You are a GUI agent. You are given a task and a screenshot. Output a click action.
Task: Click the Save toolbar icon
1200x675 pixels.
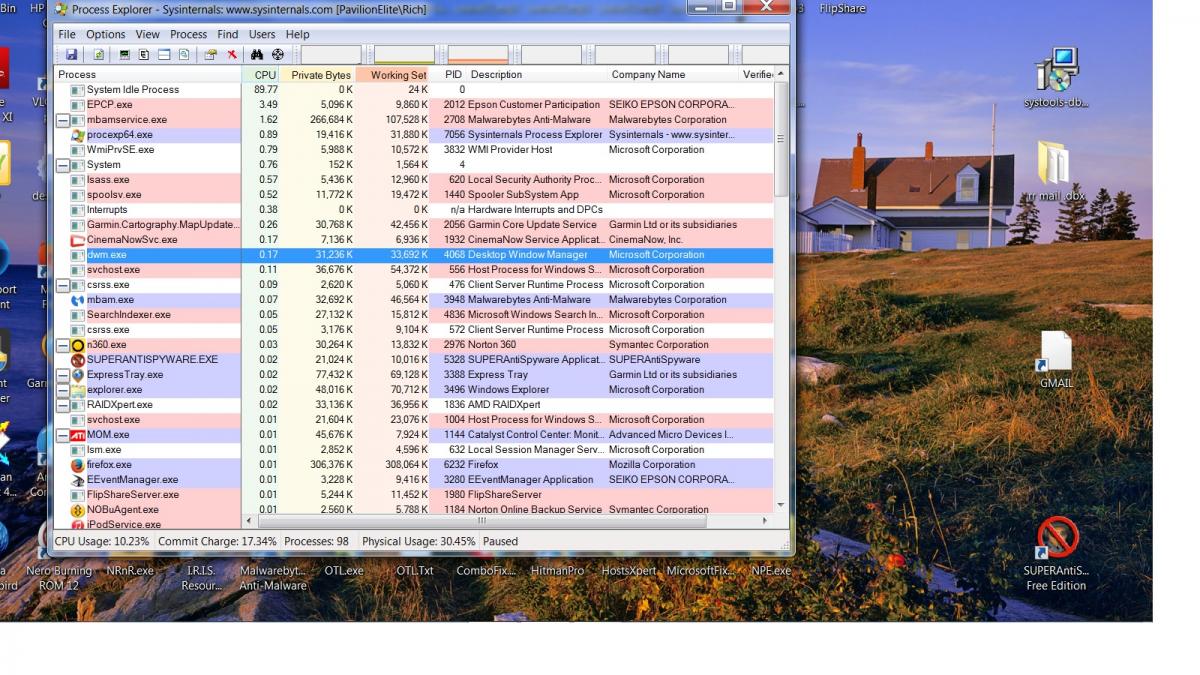pyautogui.click(x=72, y=54)
